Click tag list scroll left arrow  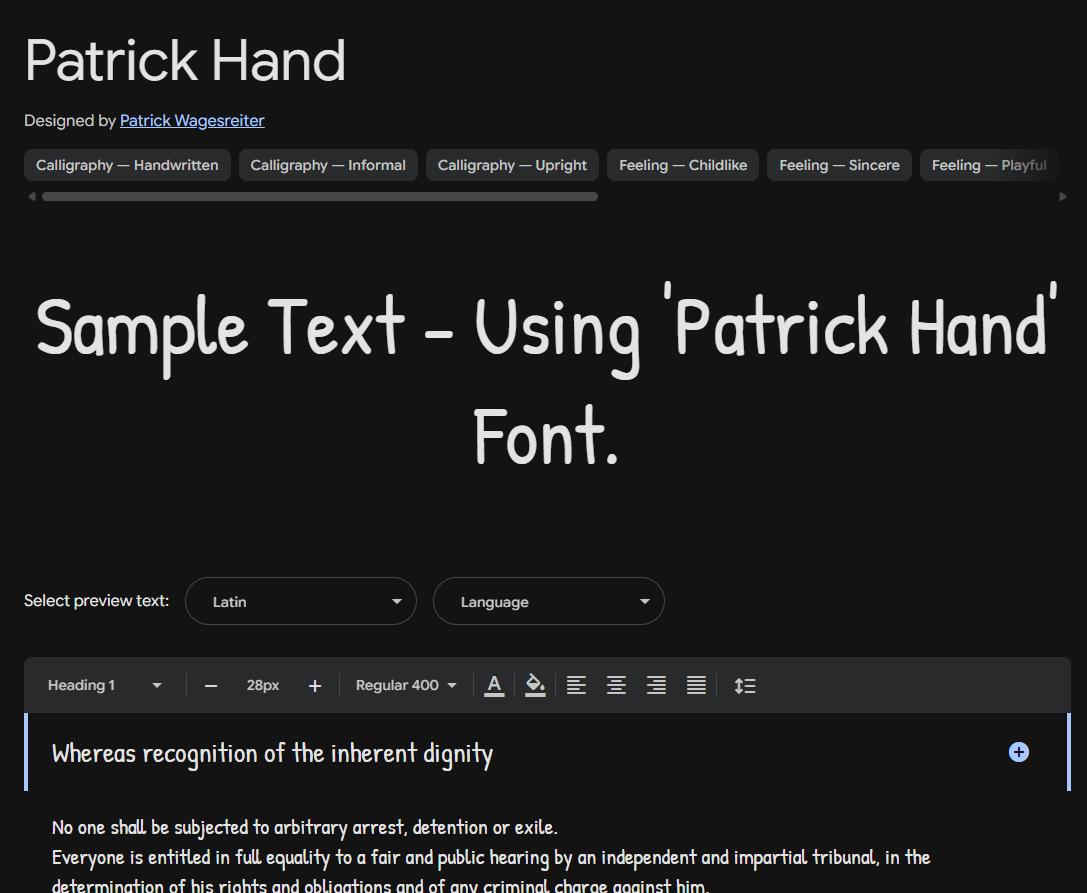point(31,197)
